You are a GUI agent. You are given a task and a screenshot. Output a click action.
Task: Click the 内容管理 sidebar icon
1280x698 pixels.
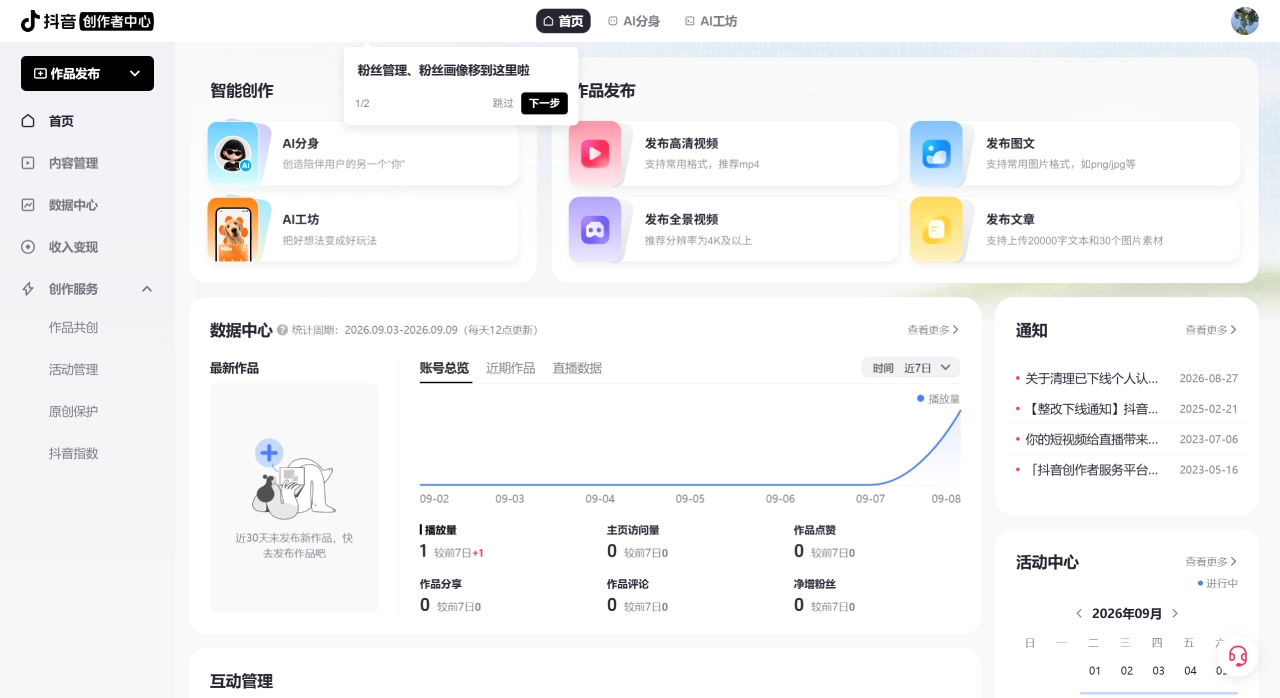pyautogui.click(x=28, y=163)
